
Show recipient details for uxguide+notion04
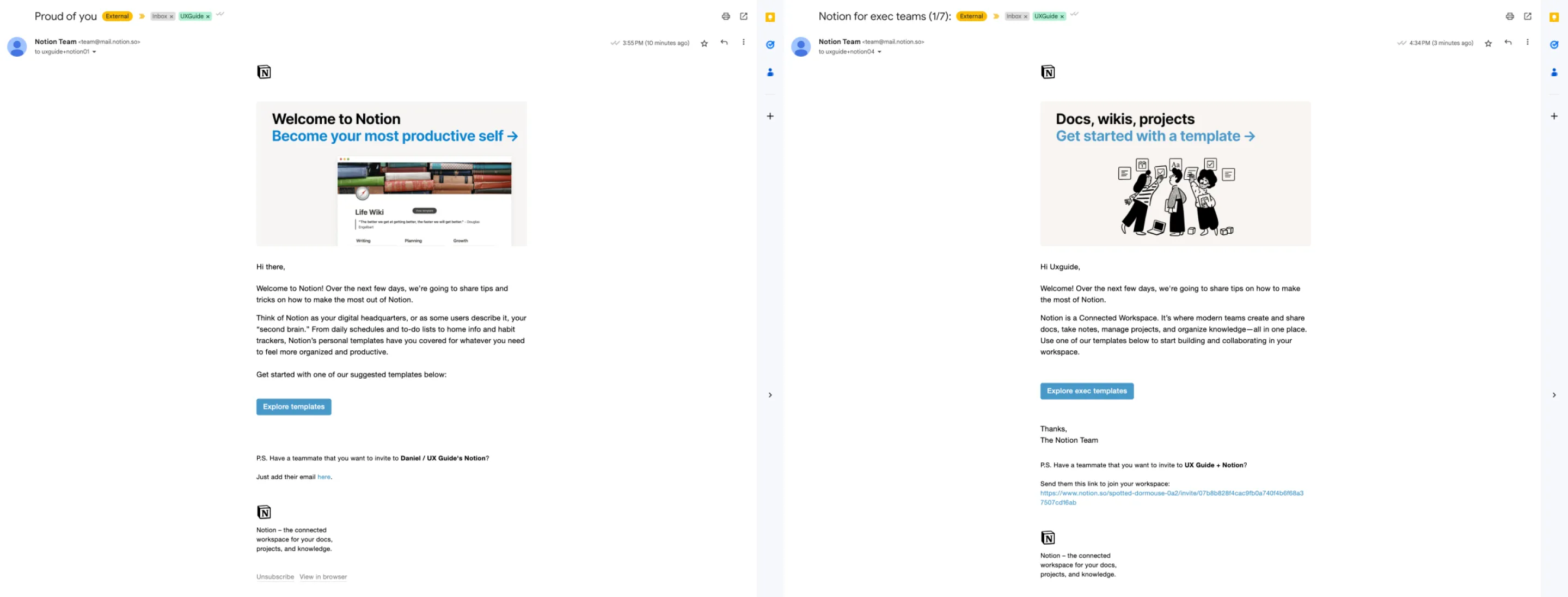(880, 52)
